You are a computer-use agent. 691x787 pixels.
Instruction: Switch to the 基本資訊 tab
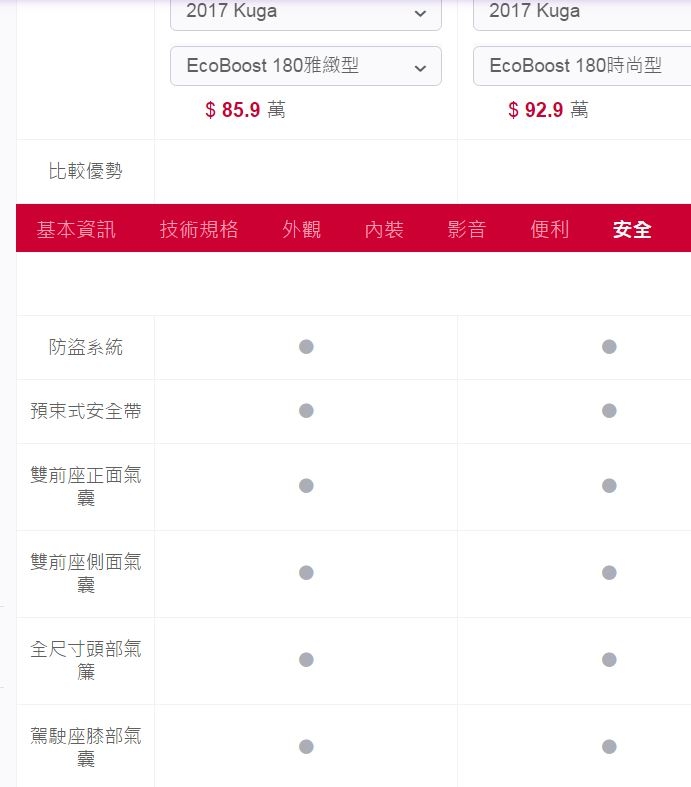(x=76, y=229)
